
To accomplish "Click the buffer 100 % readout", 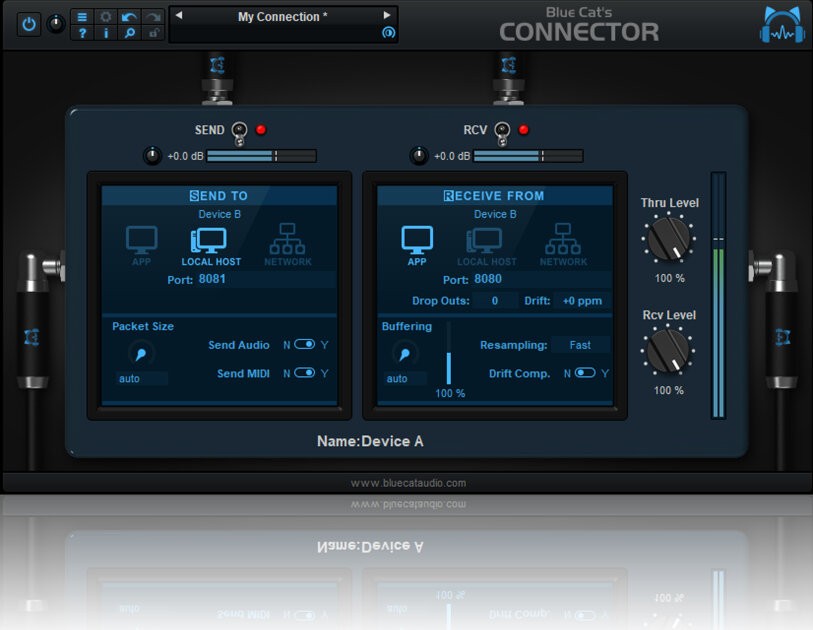I will [x=450, y=394].
